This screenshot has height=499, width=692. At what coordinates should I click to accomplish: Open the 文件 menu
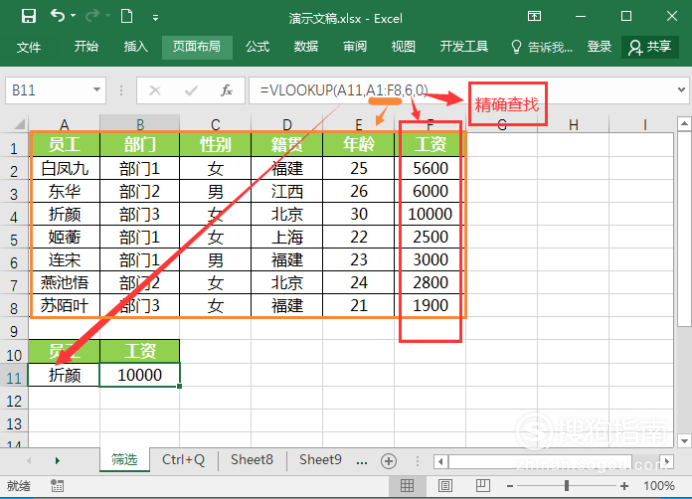coord(29,47)
